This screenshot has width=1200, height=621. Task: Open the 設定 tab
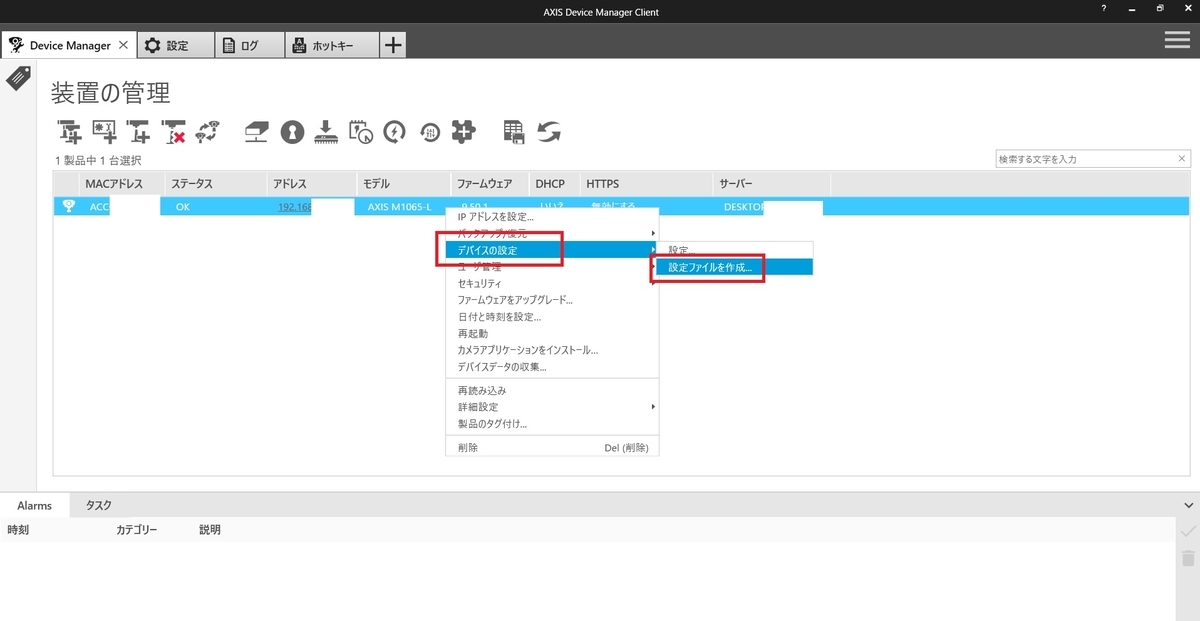coord(177,45)
